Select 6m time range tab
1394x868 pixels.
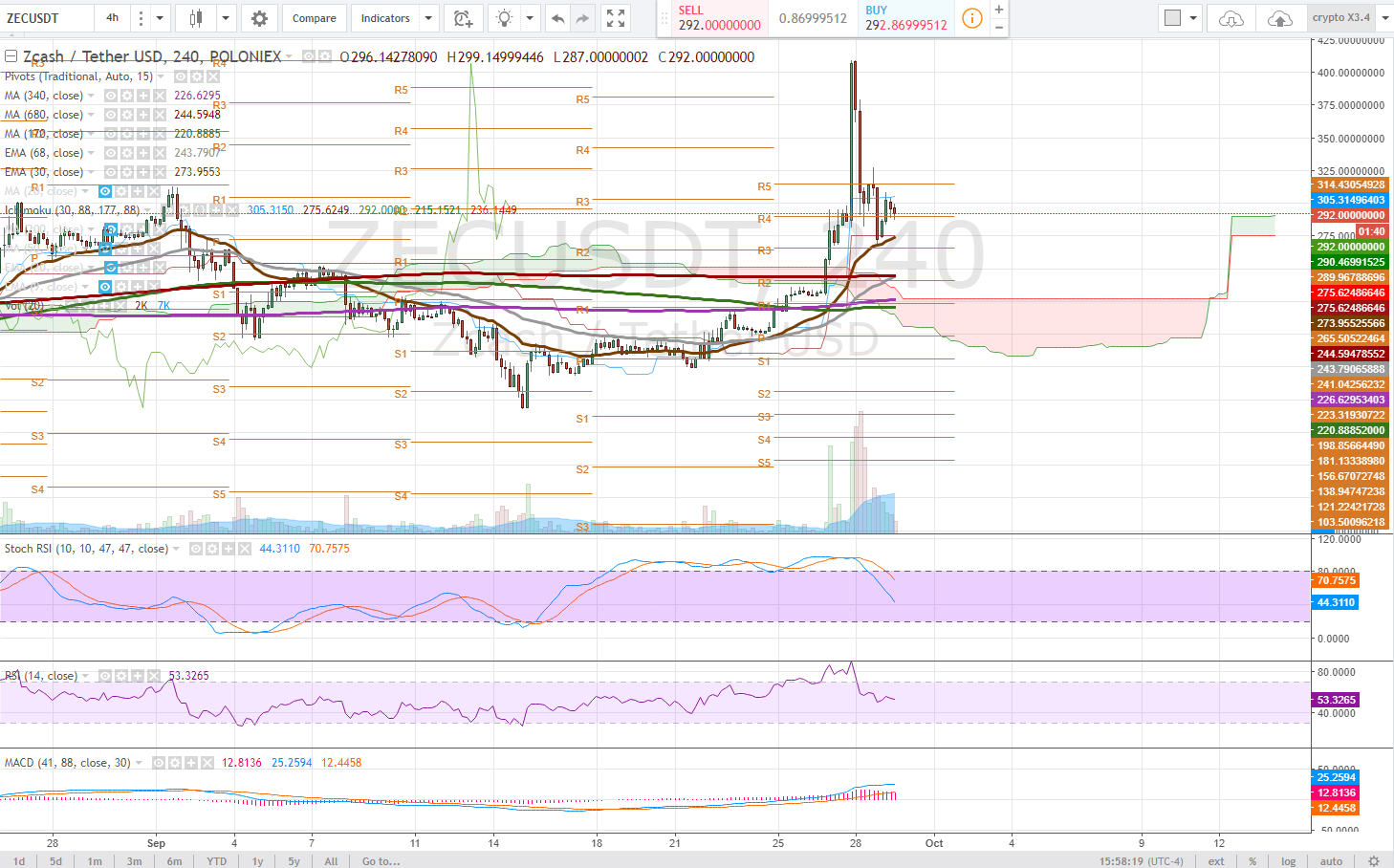[x=174, y=861]
